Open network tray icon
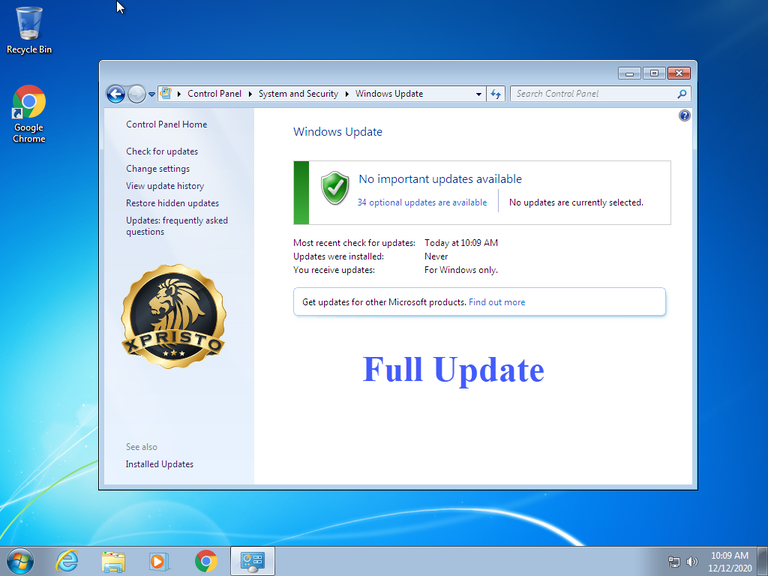Image resolution: width=768 pixels, height=576 pixels. pyautogui.click(x=674, y=562)
